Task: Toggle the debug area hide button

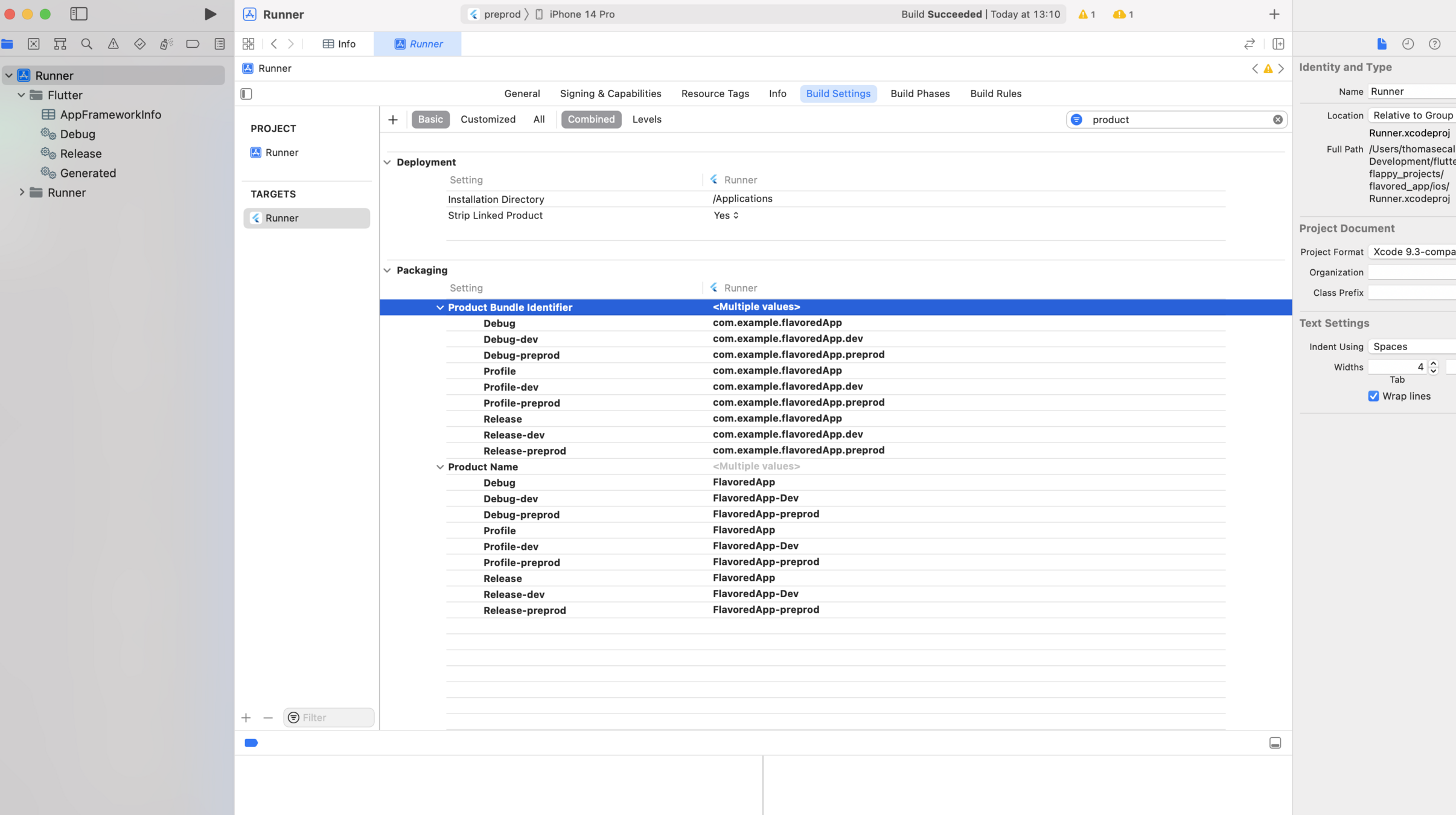Action: coord(1275,743)
